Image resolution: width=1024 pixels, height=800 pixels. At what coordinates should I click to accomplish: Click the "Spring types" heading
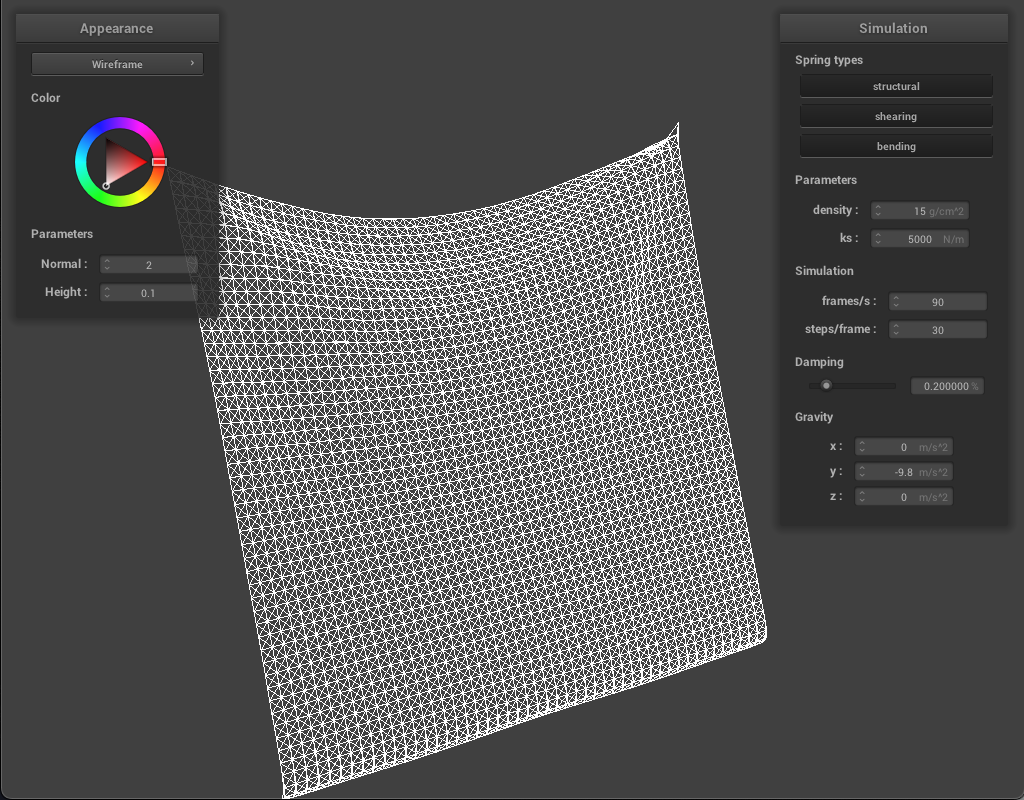point(829,59)
